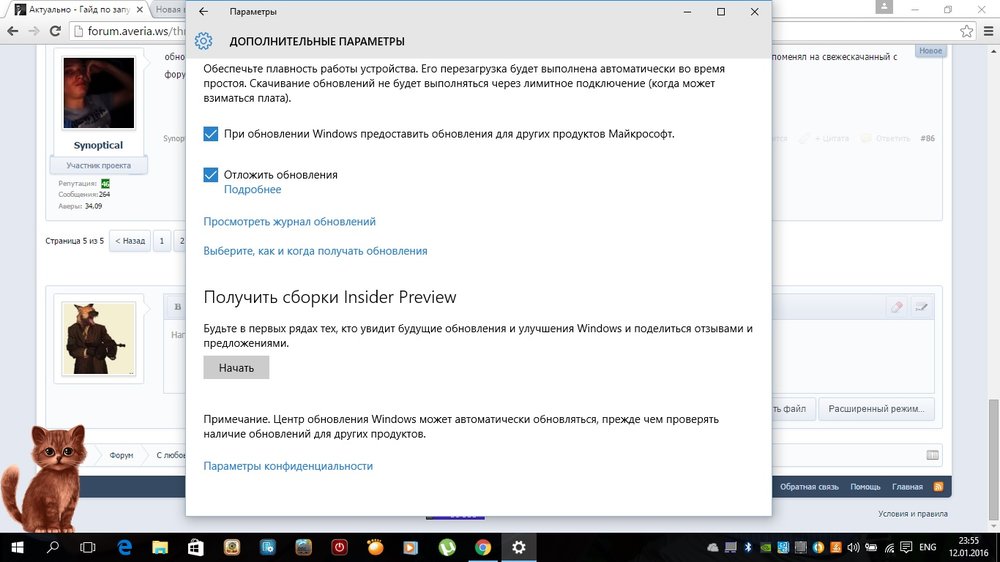The height and width of the screenshot is (562, 1000).
Task: Click '< Назад' pagination button
Action: 130,241
